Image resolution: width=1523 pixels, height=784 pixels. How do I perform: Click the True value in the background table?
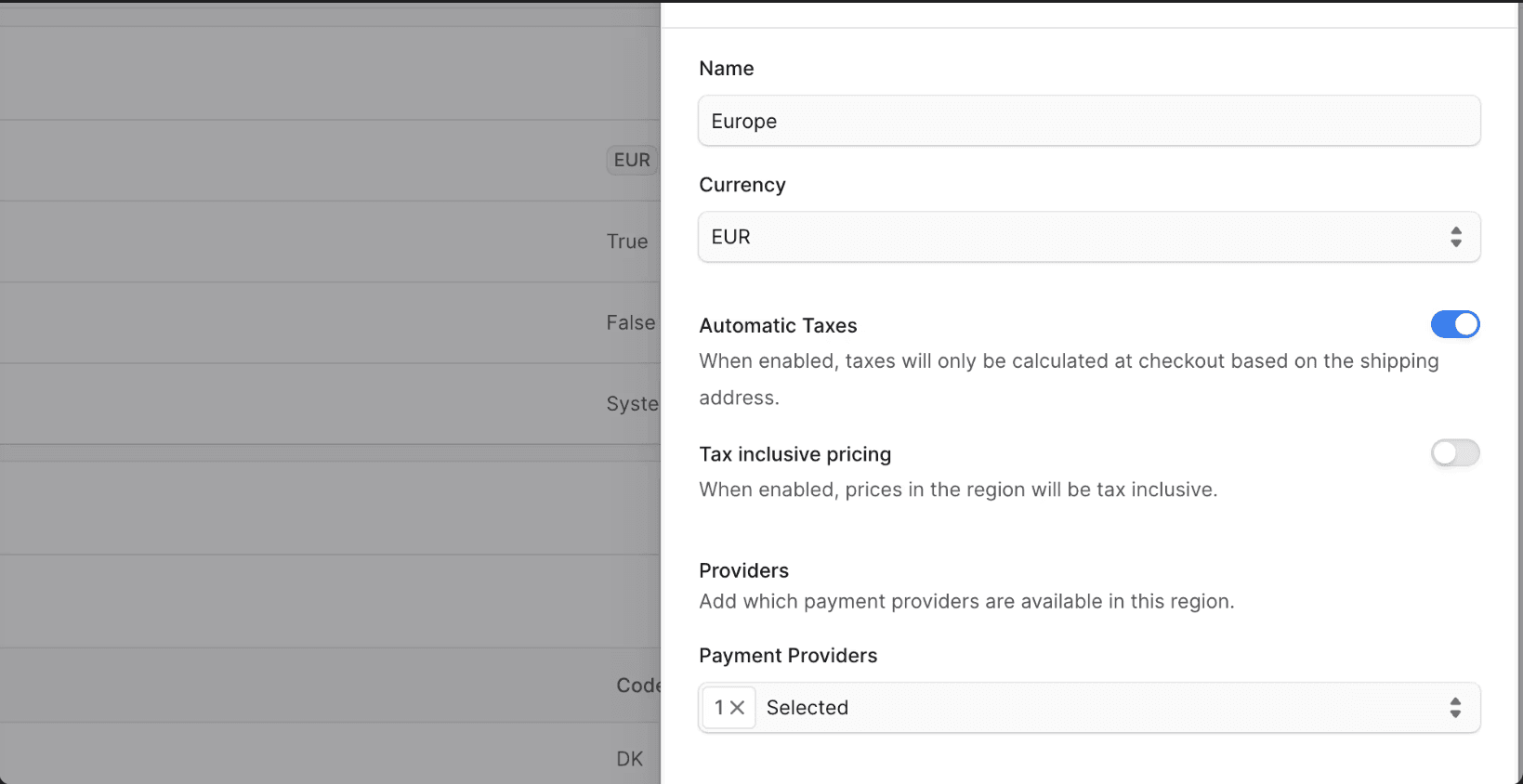click(626, 242)
